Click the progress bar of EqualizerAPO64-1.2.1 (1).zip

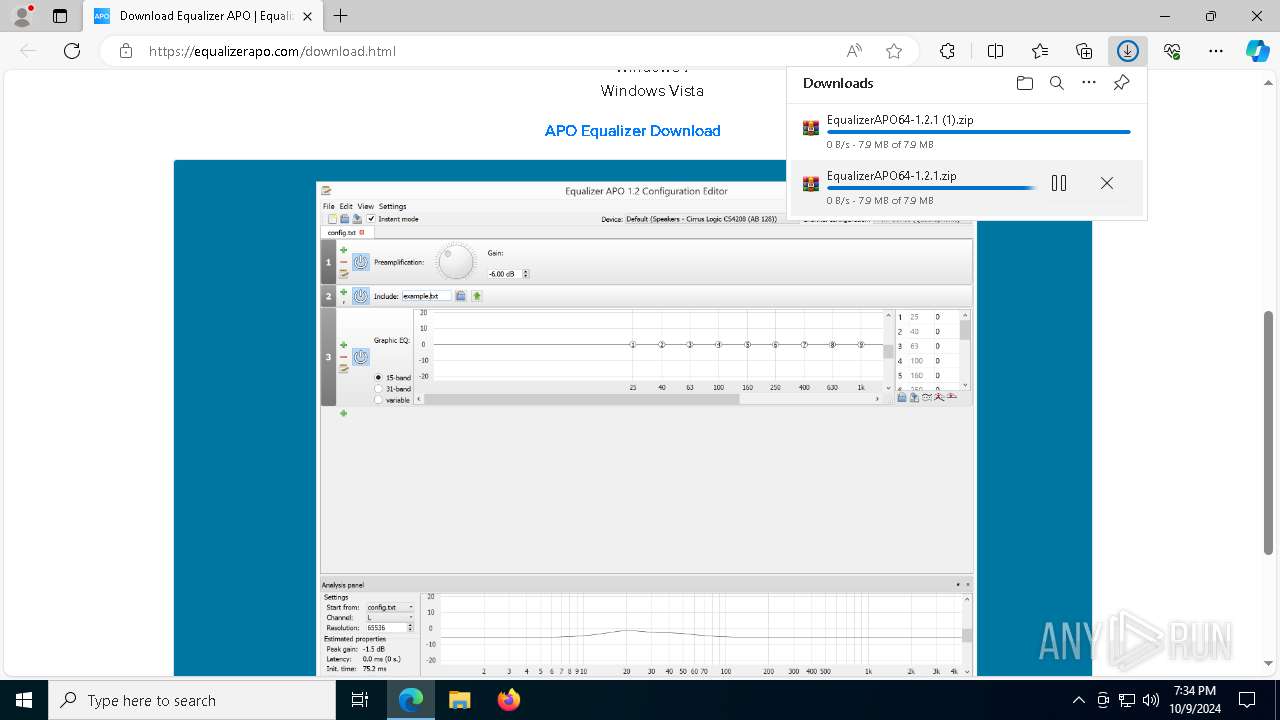coord(978,132)
